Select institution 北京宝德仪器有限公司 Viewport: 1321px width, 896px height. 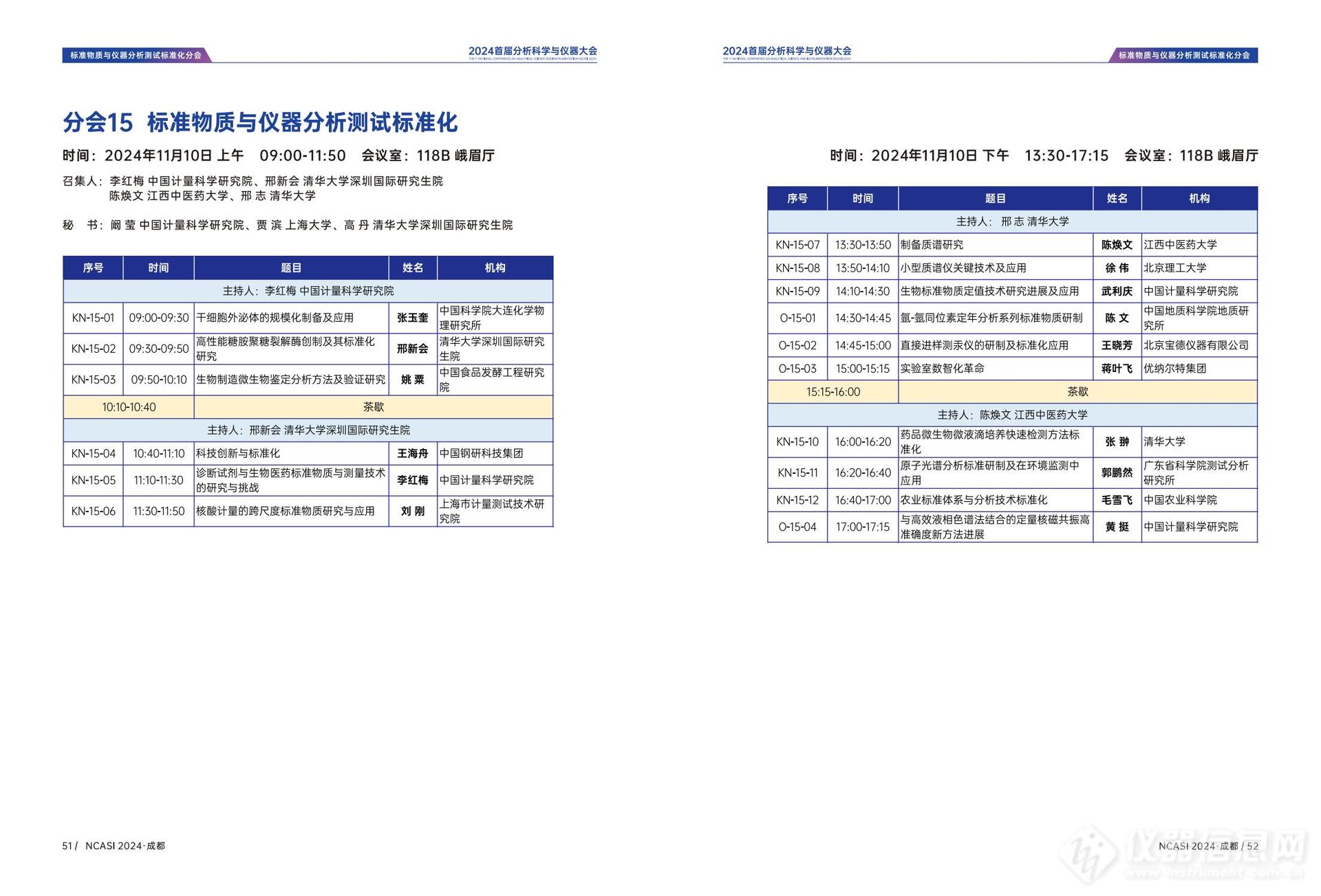[x=1196, y=345]
